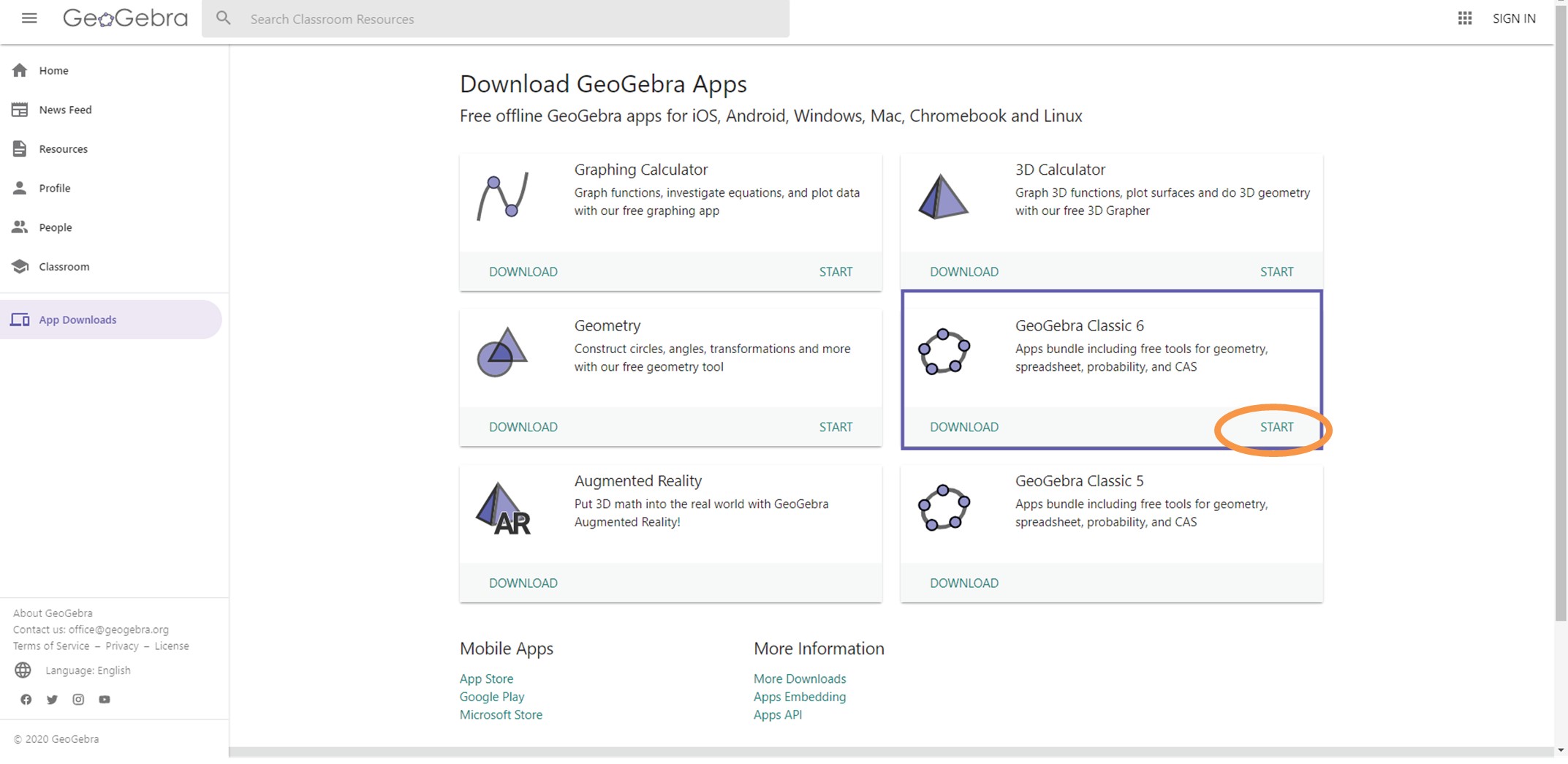The height and width of the screenshot is (764, 1568).
Task: Open the Privacy link
Action: pos(122,646)
